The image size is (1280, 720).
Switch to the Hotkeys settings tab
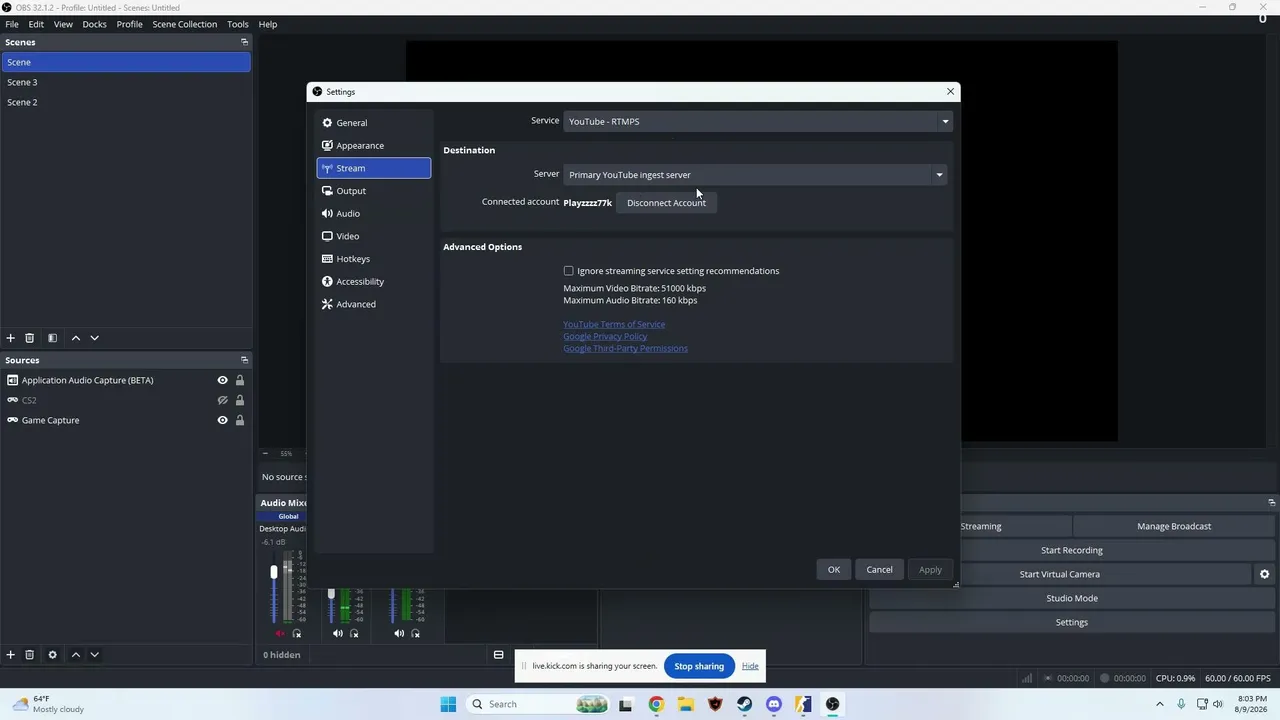374,259
